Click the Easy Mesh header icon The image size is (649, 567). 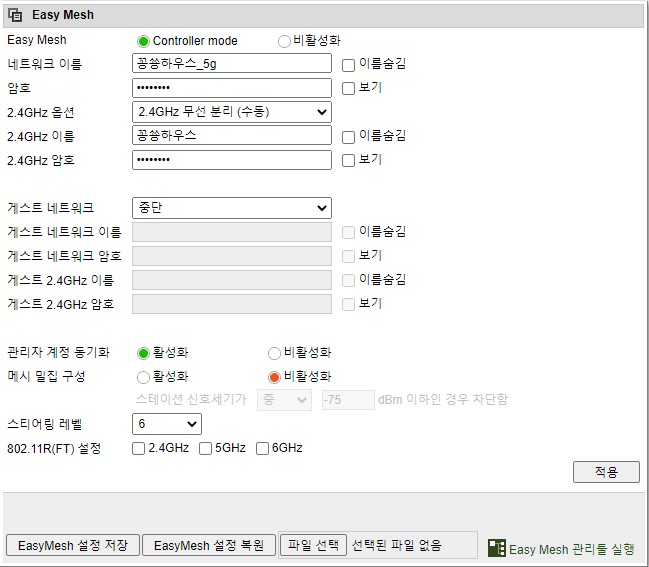15,15
